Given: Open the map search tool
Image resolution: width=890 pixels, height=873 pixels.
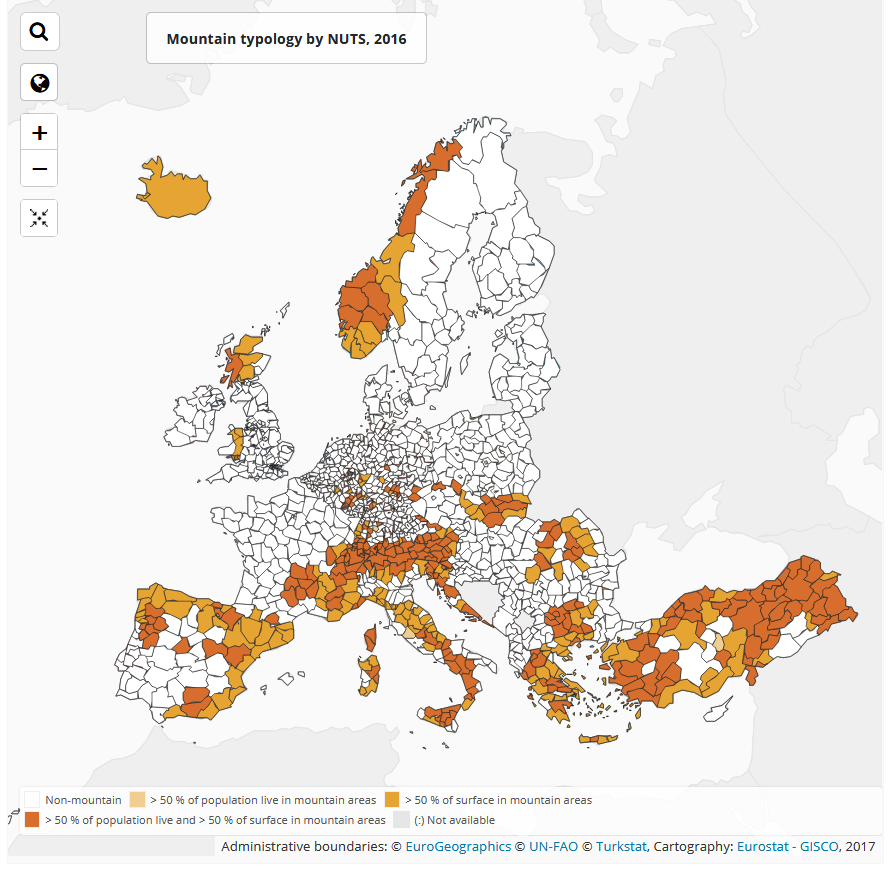Looking at the screenshot, I should point(39,32).
